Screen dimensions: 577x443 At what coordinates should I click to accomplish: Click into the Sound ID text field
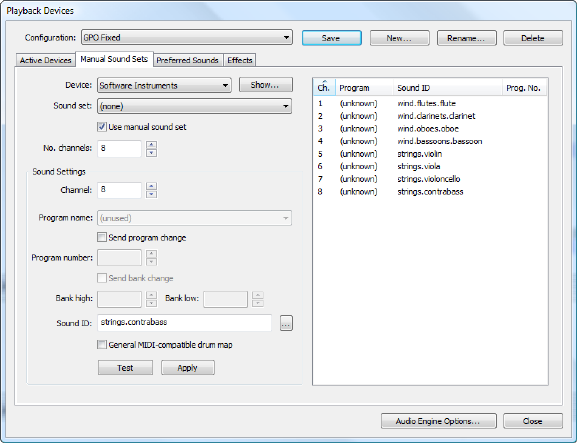[x=184, y=323]
